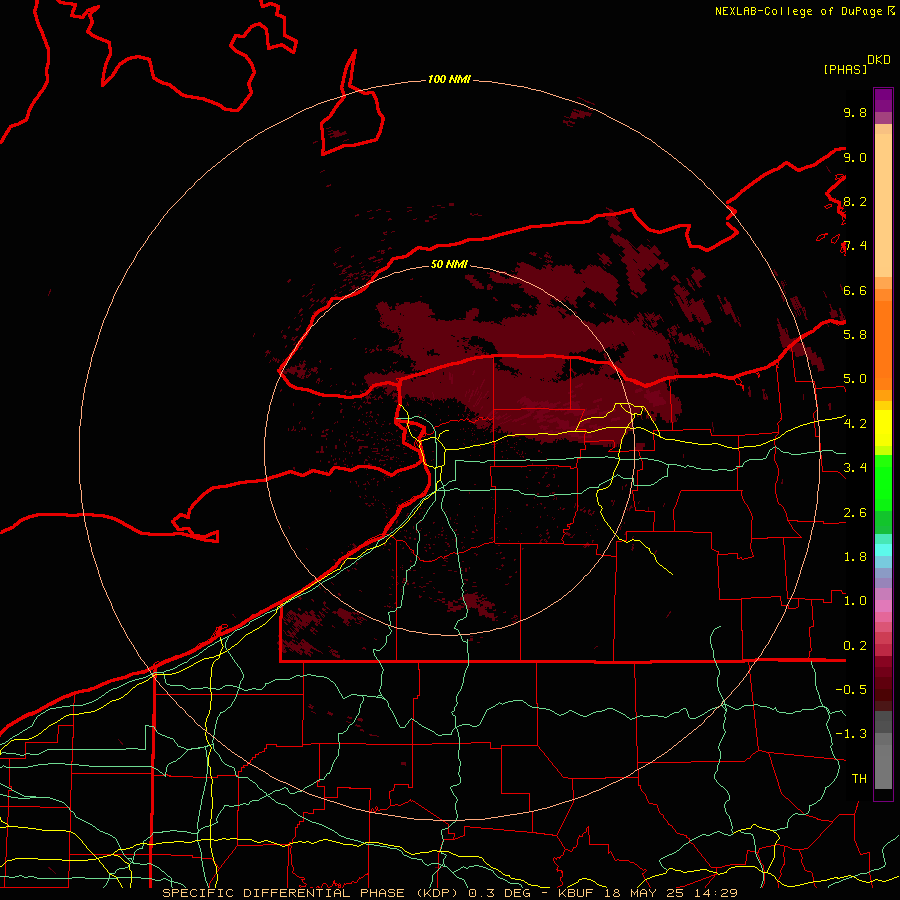
Task: Pick the cyan color bar segment
Action: coord(883,550)
